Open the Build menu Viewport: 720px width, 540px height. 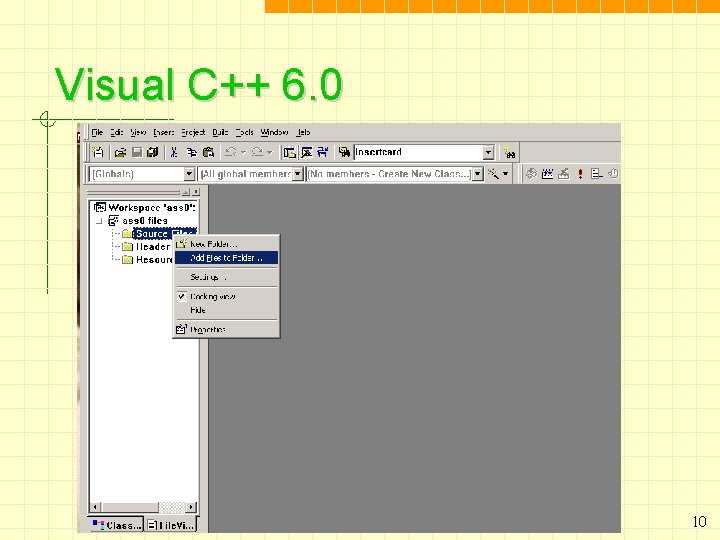220,132
